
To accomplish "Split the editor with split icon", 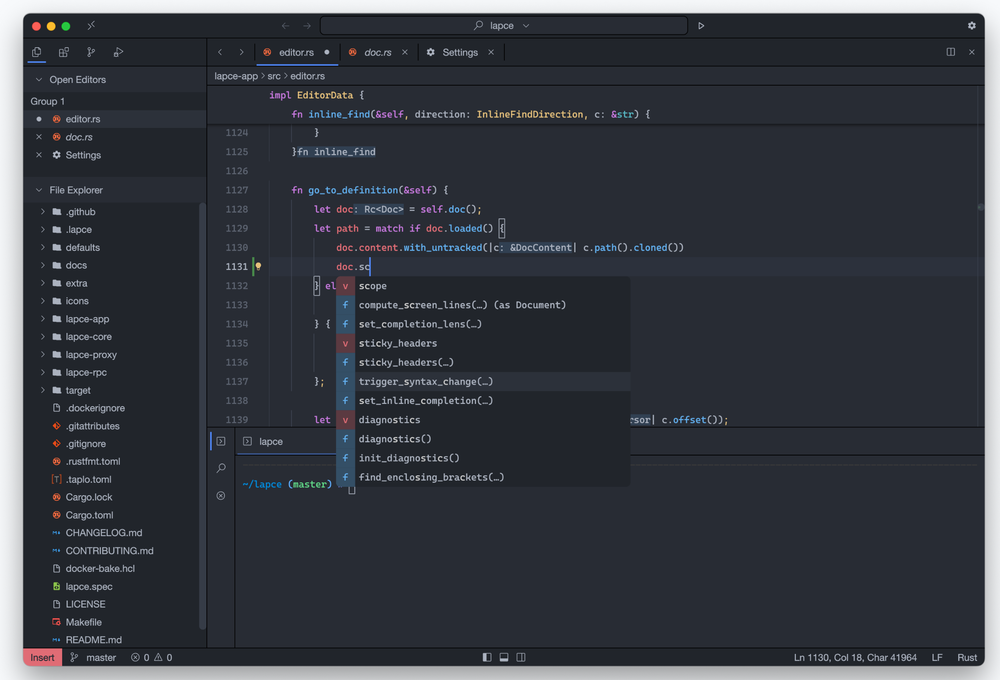I will [950, 52].
